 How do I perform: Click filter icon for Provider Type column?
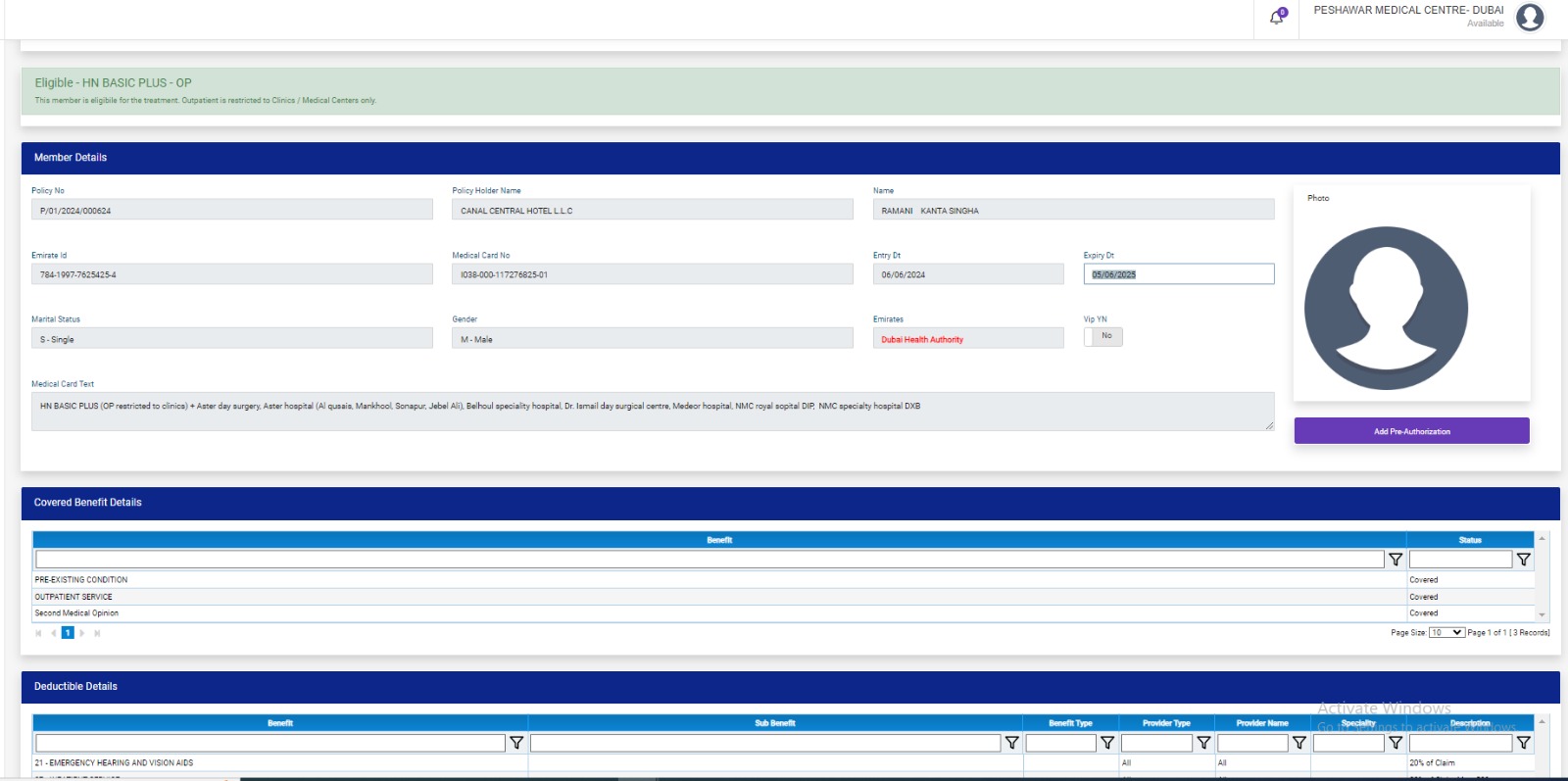coord(1203,743)
